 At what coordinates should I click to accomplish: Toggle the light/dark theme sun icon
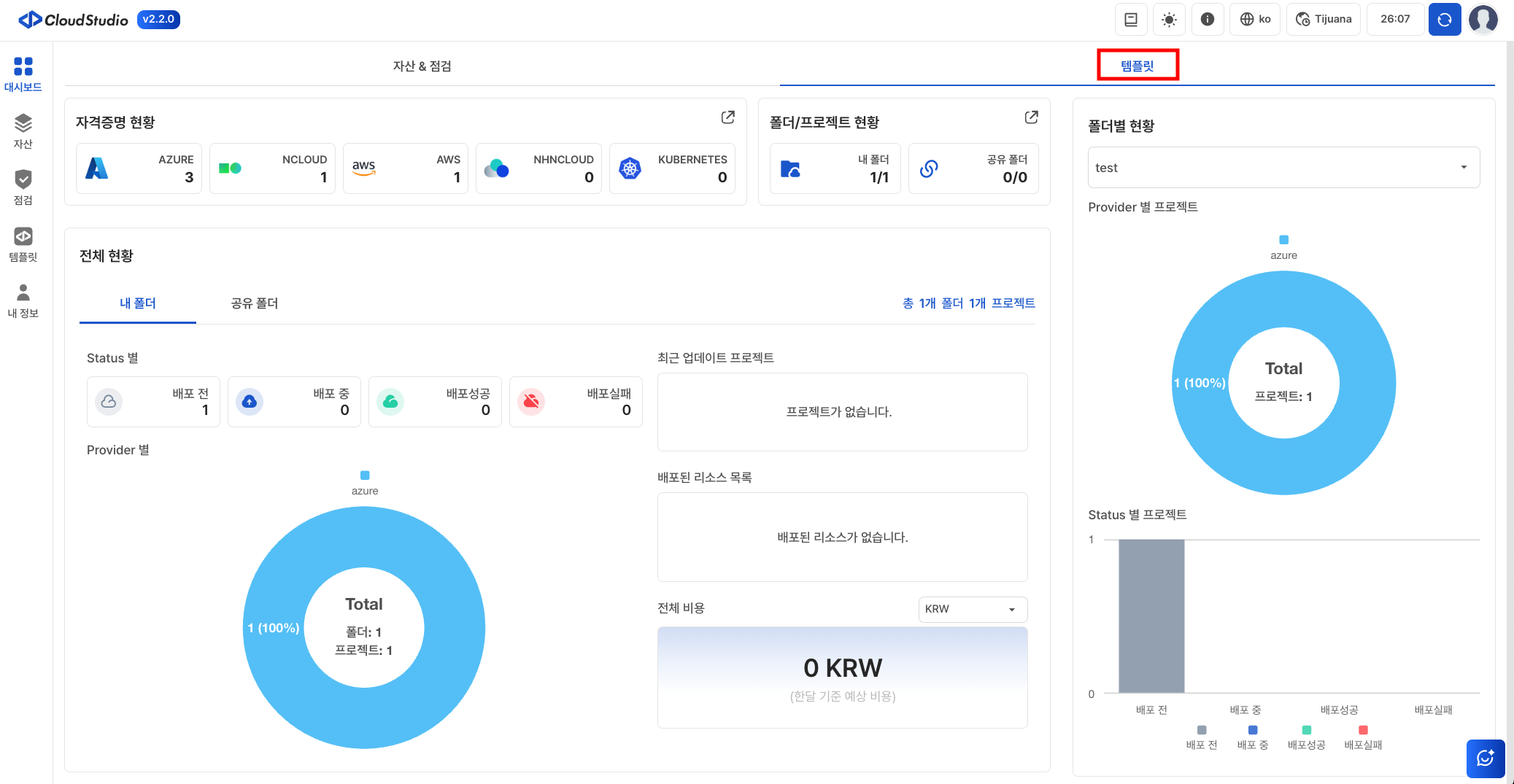point(1169,20)
